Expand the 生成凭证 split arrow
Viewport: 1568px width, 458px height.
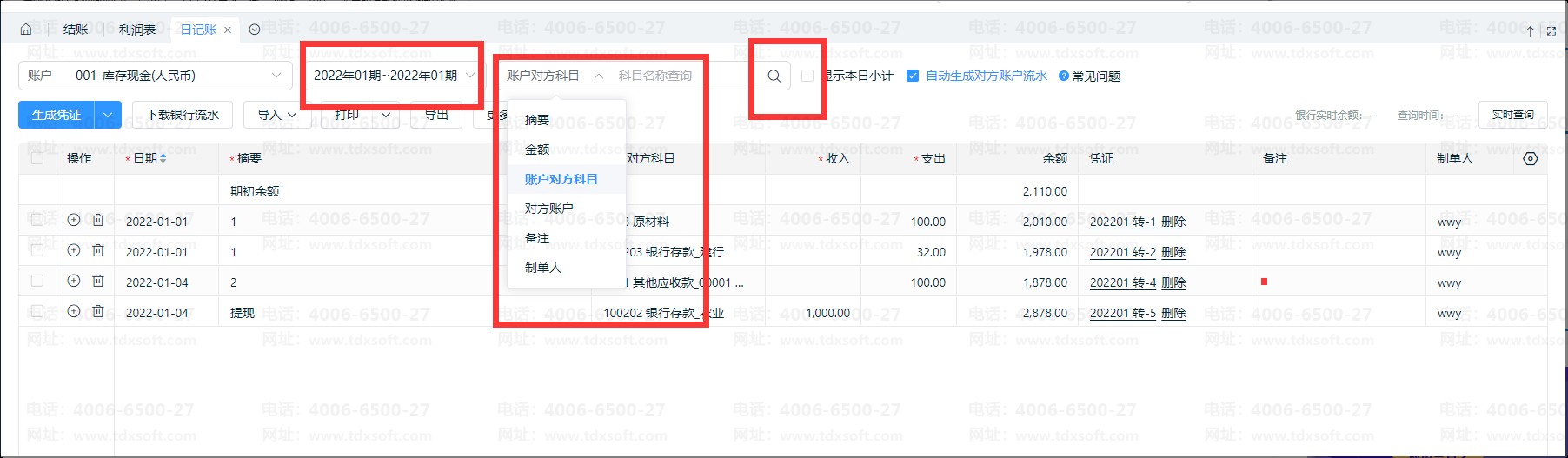[108, 115]
